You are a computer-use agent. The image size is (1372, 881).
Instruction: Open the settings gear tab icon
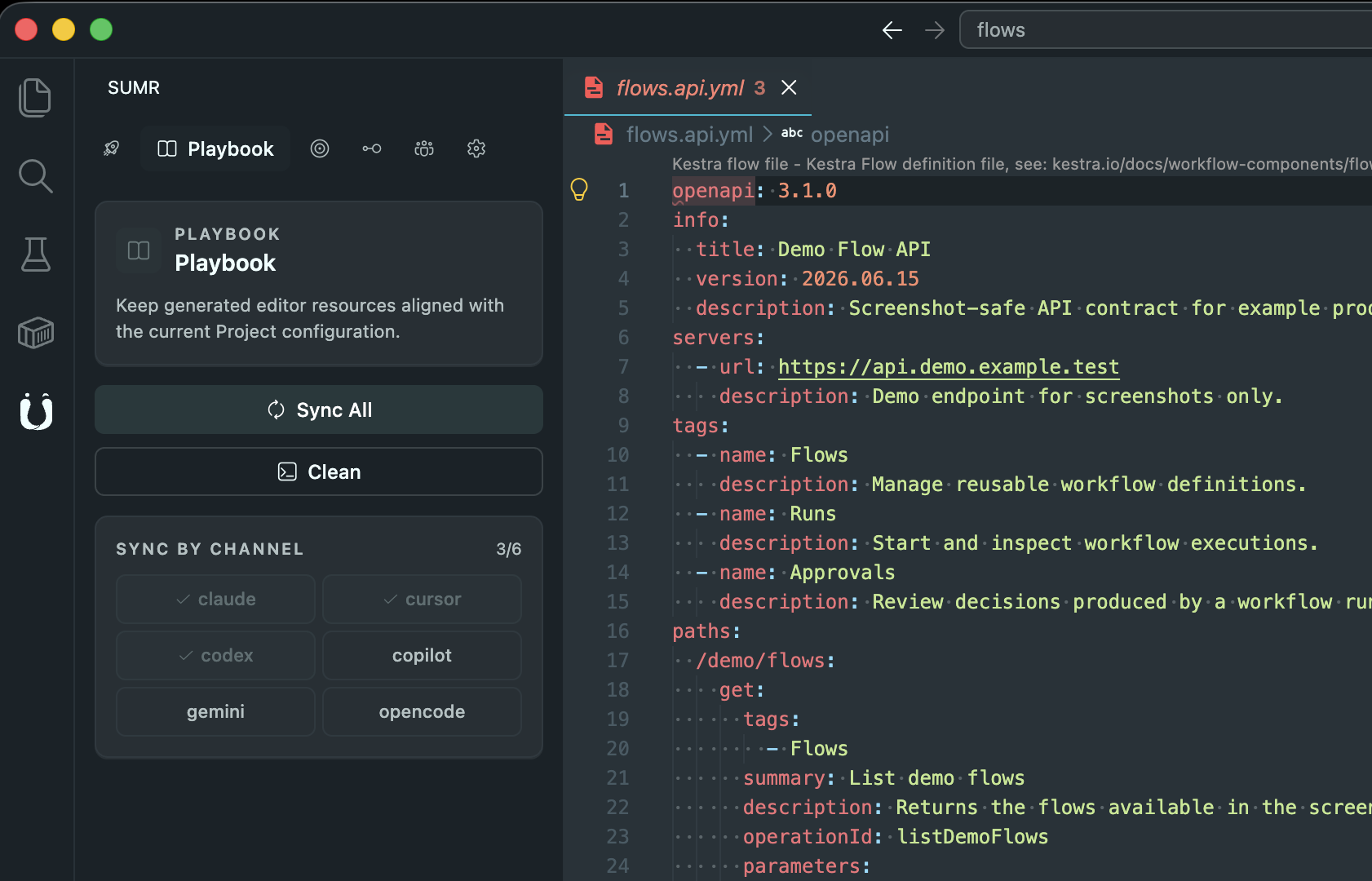click(x=476, y=148)
